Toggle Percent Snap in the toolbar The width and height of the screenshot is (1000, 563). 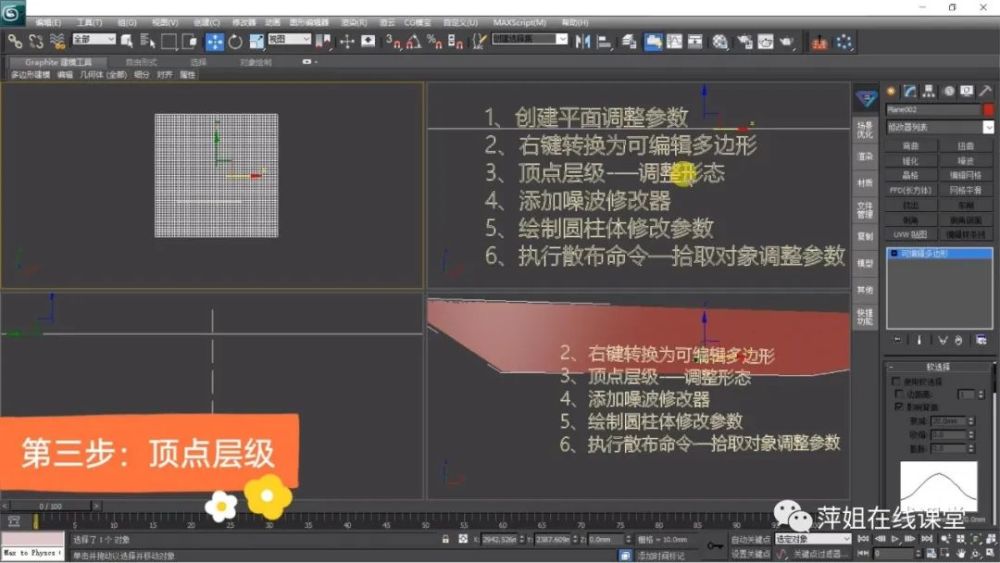[435, 42]
